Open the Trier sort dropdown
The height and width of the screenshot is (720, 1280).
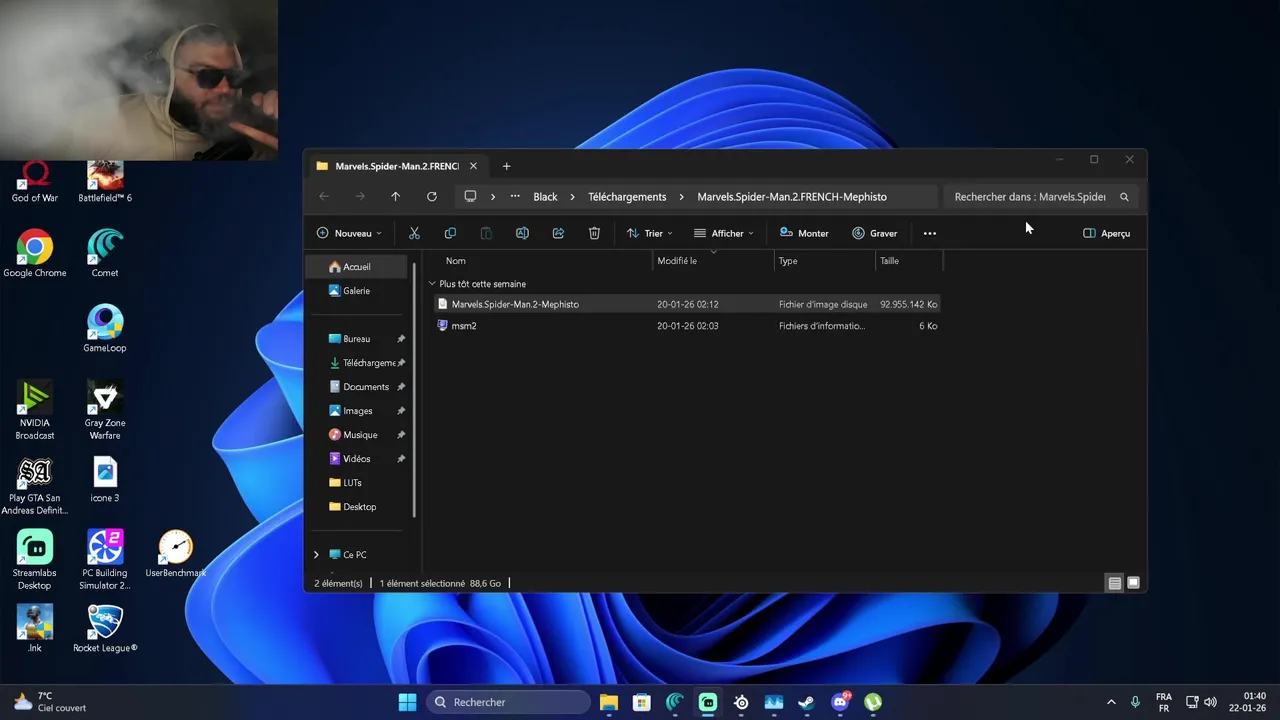tap(650, 233)
